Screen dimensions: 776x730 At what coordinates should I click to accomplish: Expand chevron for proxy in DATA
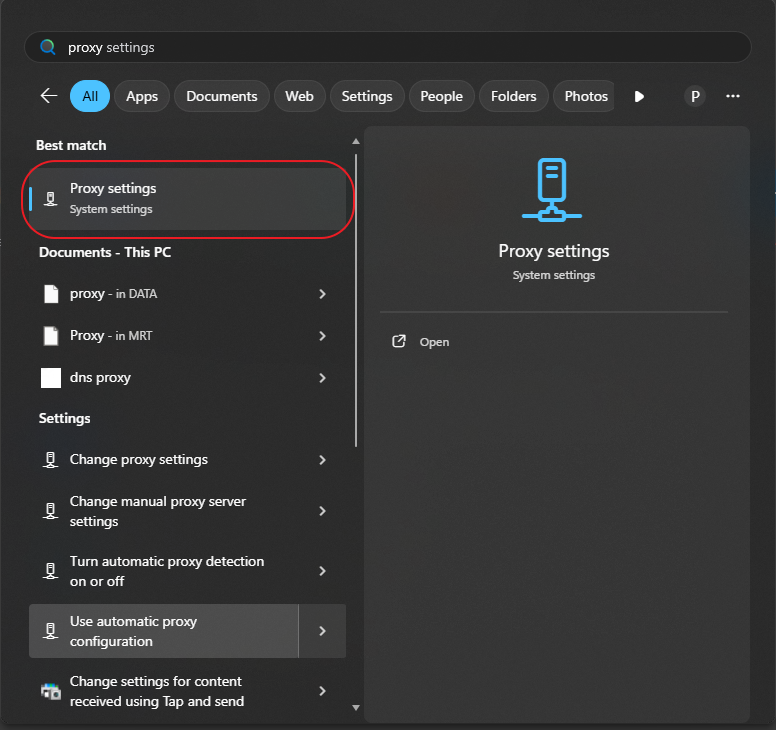click(x=322, y=294)
